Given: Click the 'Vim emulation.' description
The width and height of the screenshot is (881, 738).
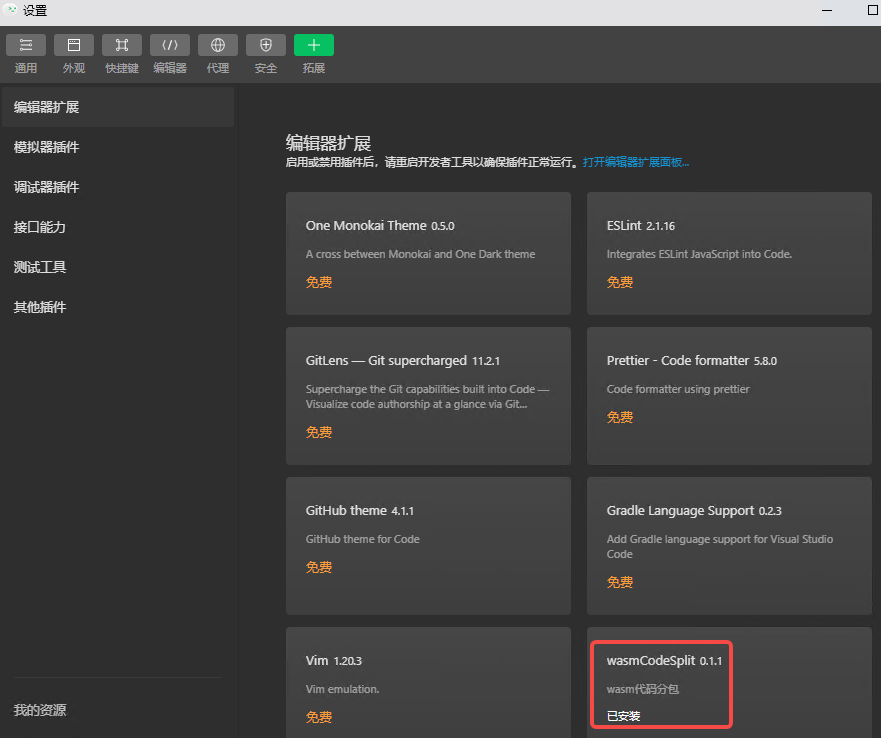Looking at the screenshot, I should (342, 689).
